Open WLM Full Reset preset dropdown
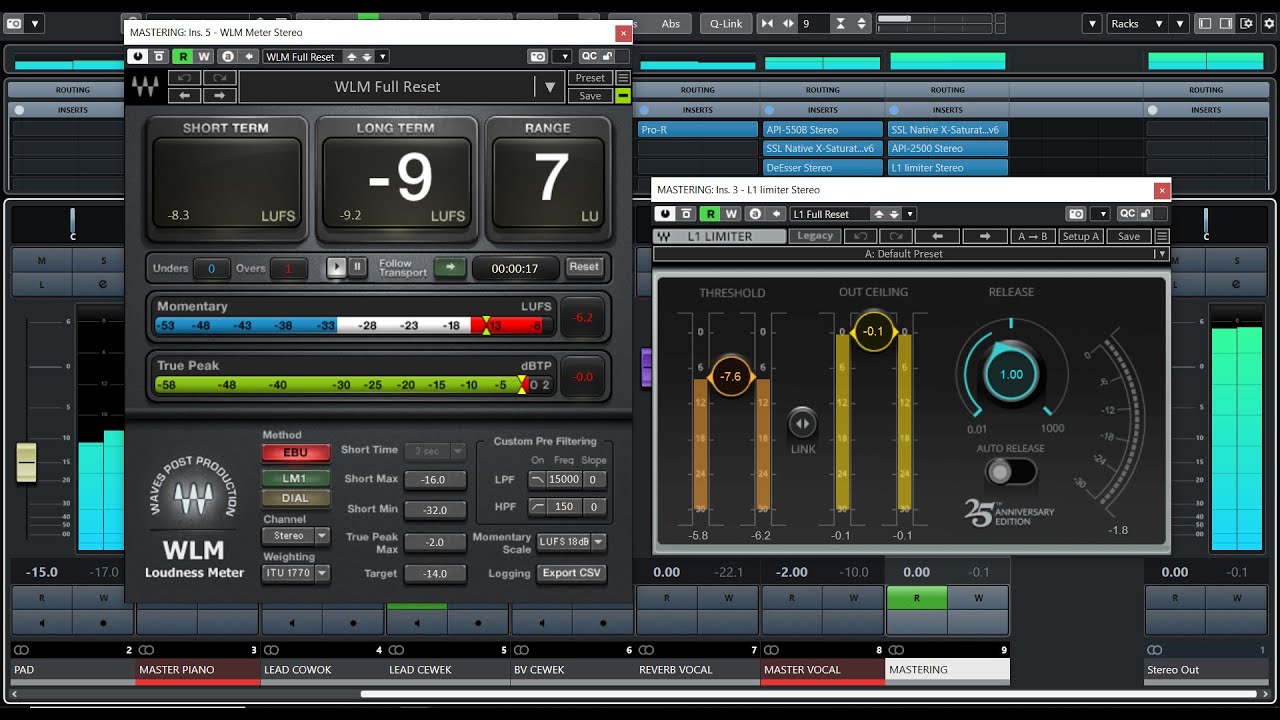The width and height of the screenshot is (1280, 720). [x=382, y=57]
